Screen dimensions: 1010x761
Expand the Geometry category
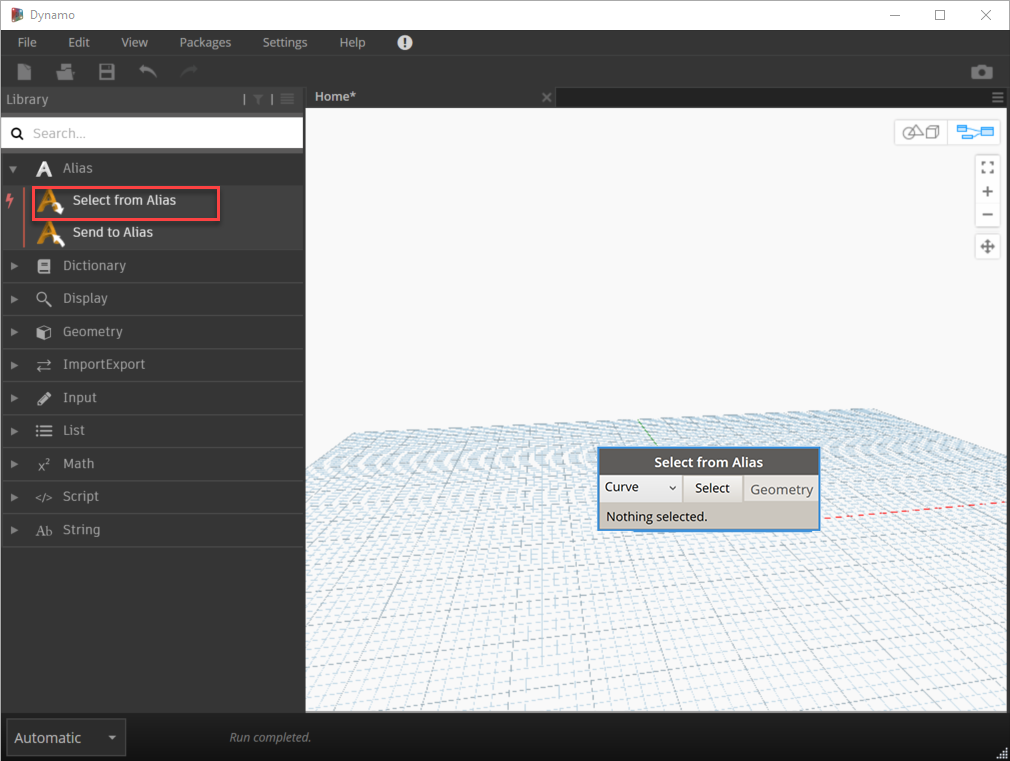(14, 332)
